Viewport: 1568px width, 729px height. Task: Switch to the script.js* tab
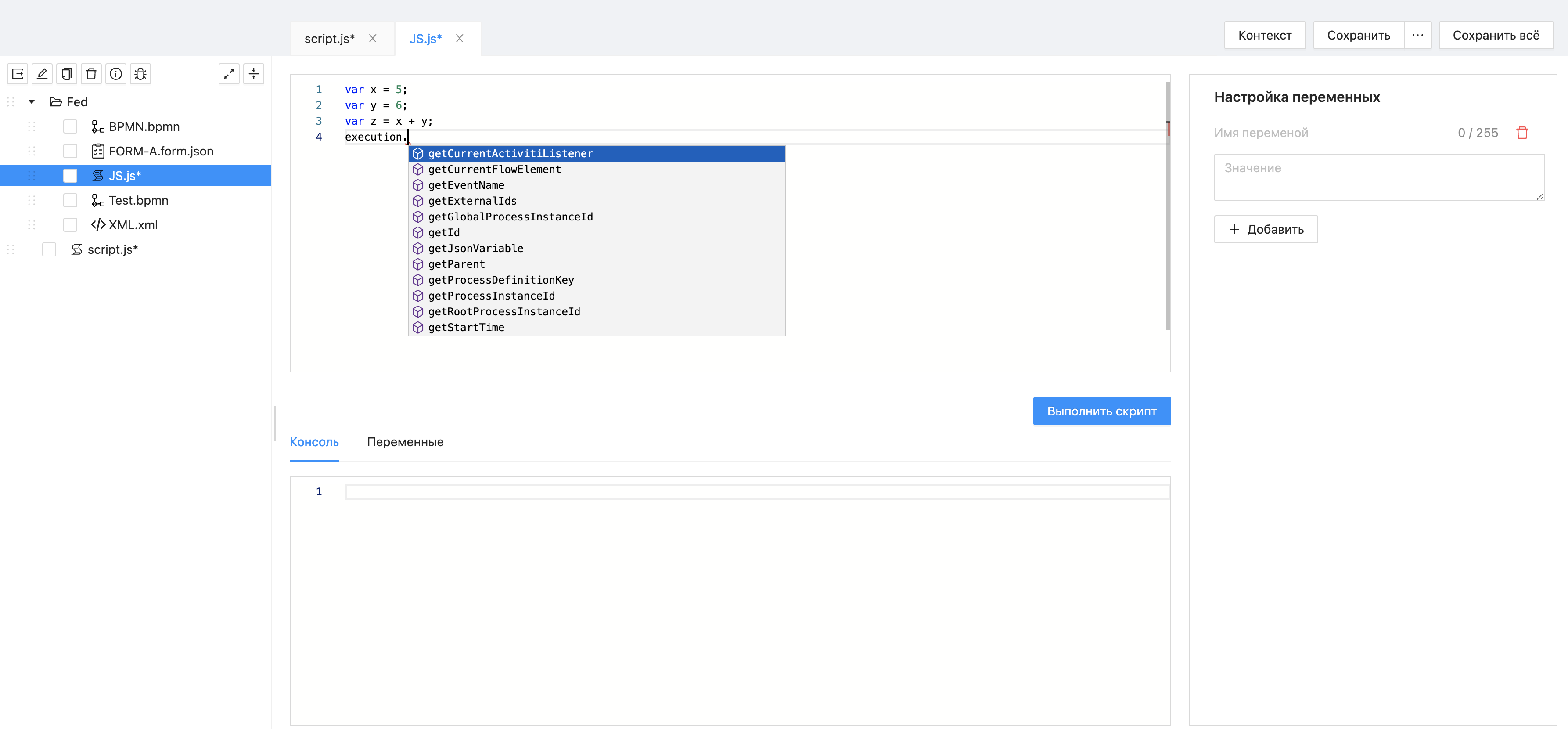click(x=329, y=38)
